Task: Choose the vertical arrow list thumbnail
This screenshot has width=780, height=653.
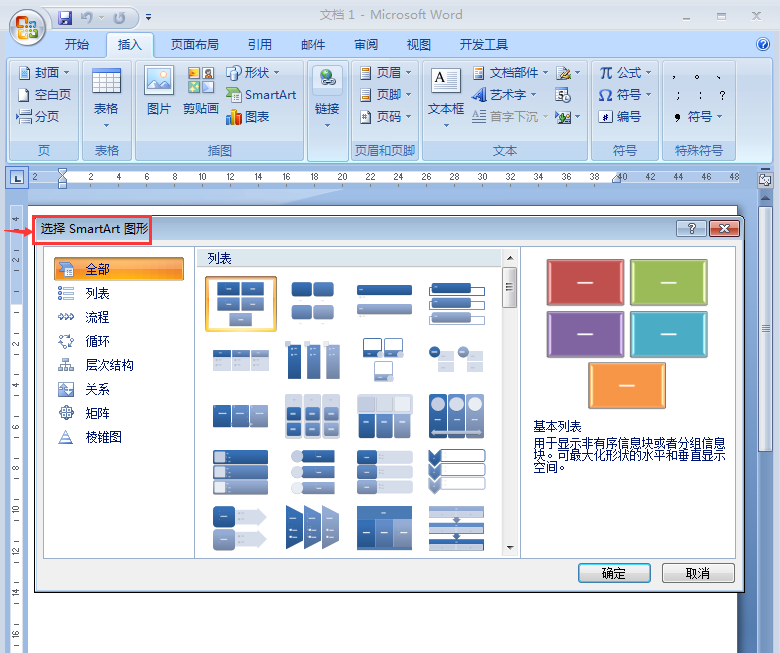Action: [240, 527]
